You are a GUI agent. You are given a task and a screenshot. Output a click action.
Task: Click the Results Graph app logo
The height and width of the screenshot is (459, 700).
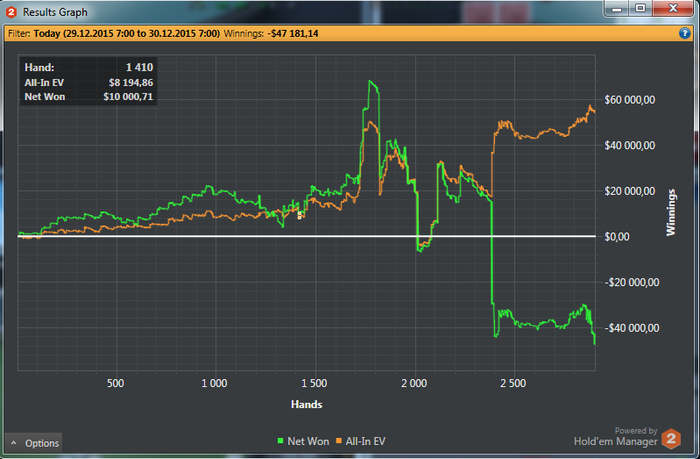11,12
